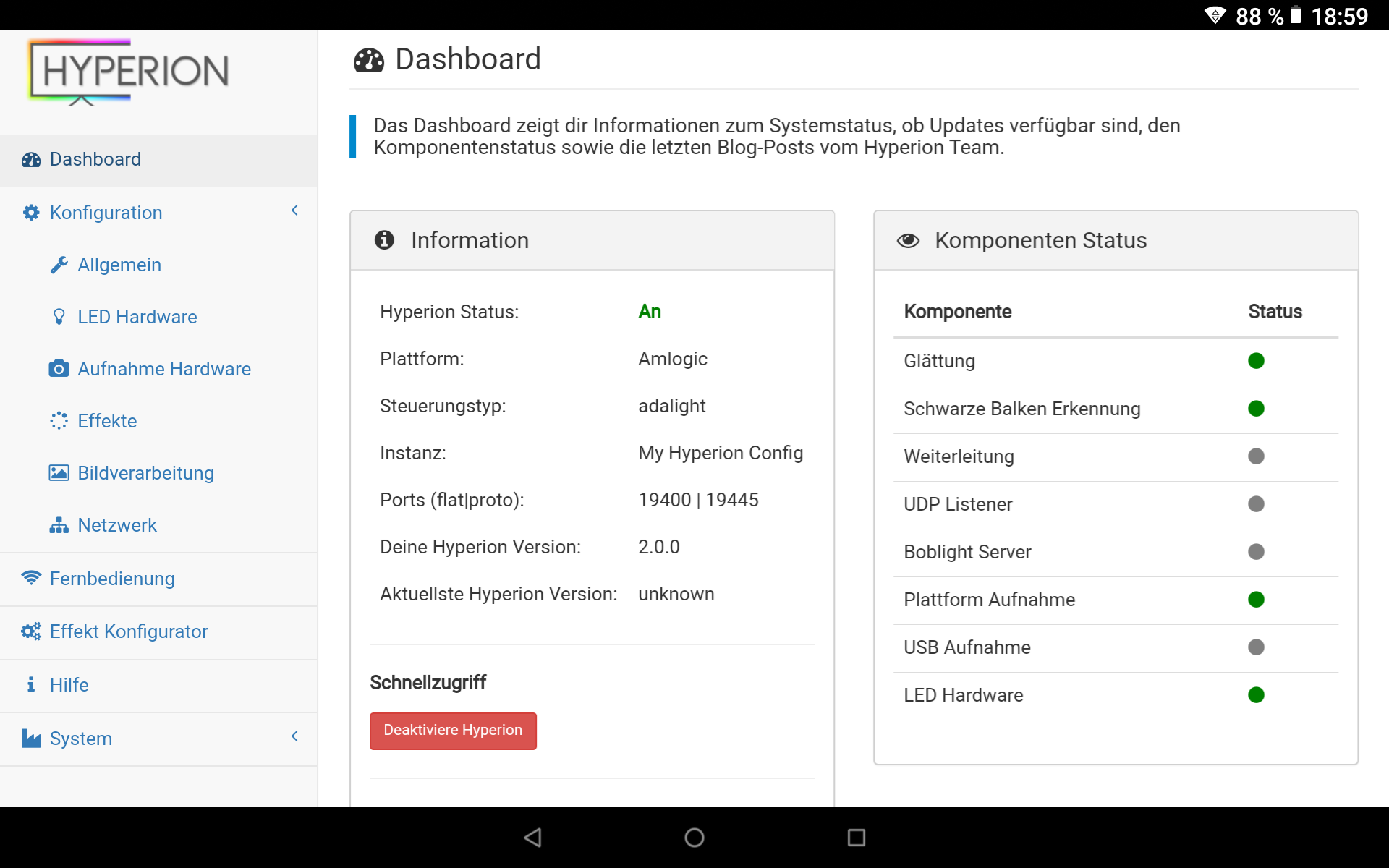The width and height of the screenshot is (1389, 868).
Task: Click the Dashboard heading gauge icon
Action: coord(369,60)
